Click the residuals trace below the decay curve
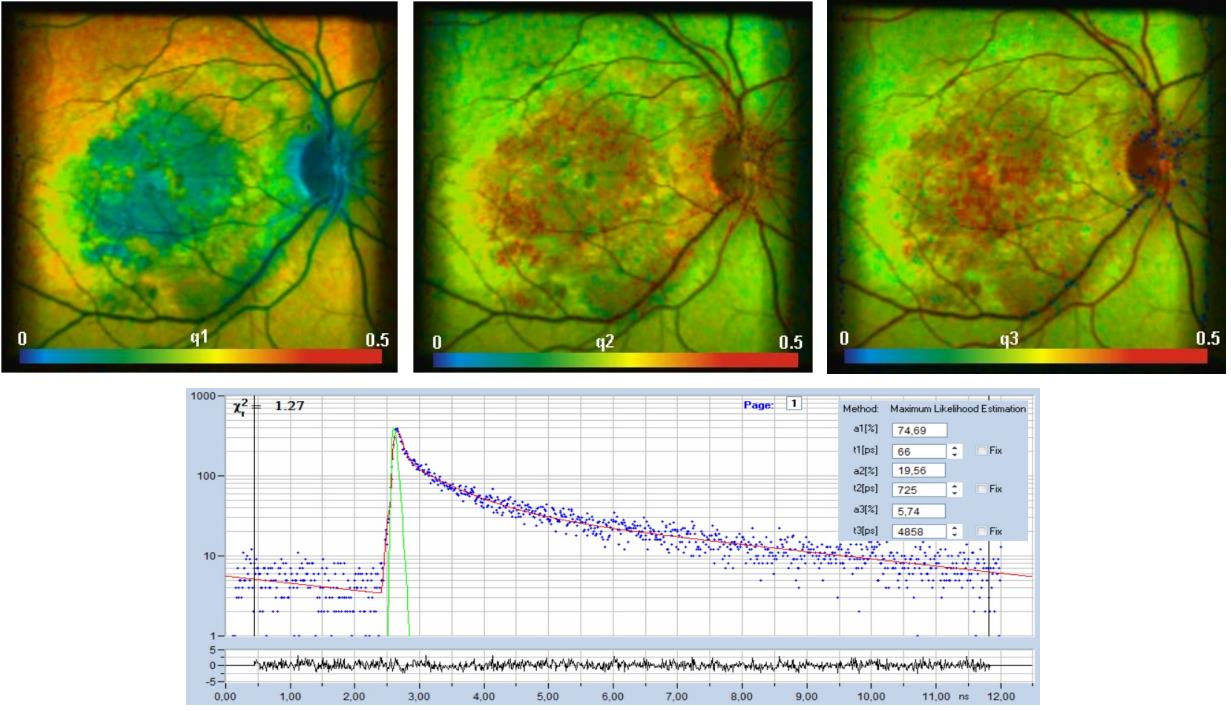The image size is (1231, 711). [620, 665]
